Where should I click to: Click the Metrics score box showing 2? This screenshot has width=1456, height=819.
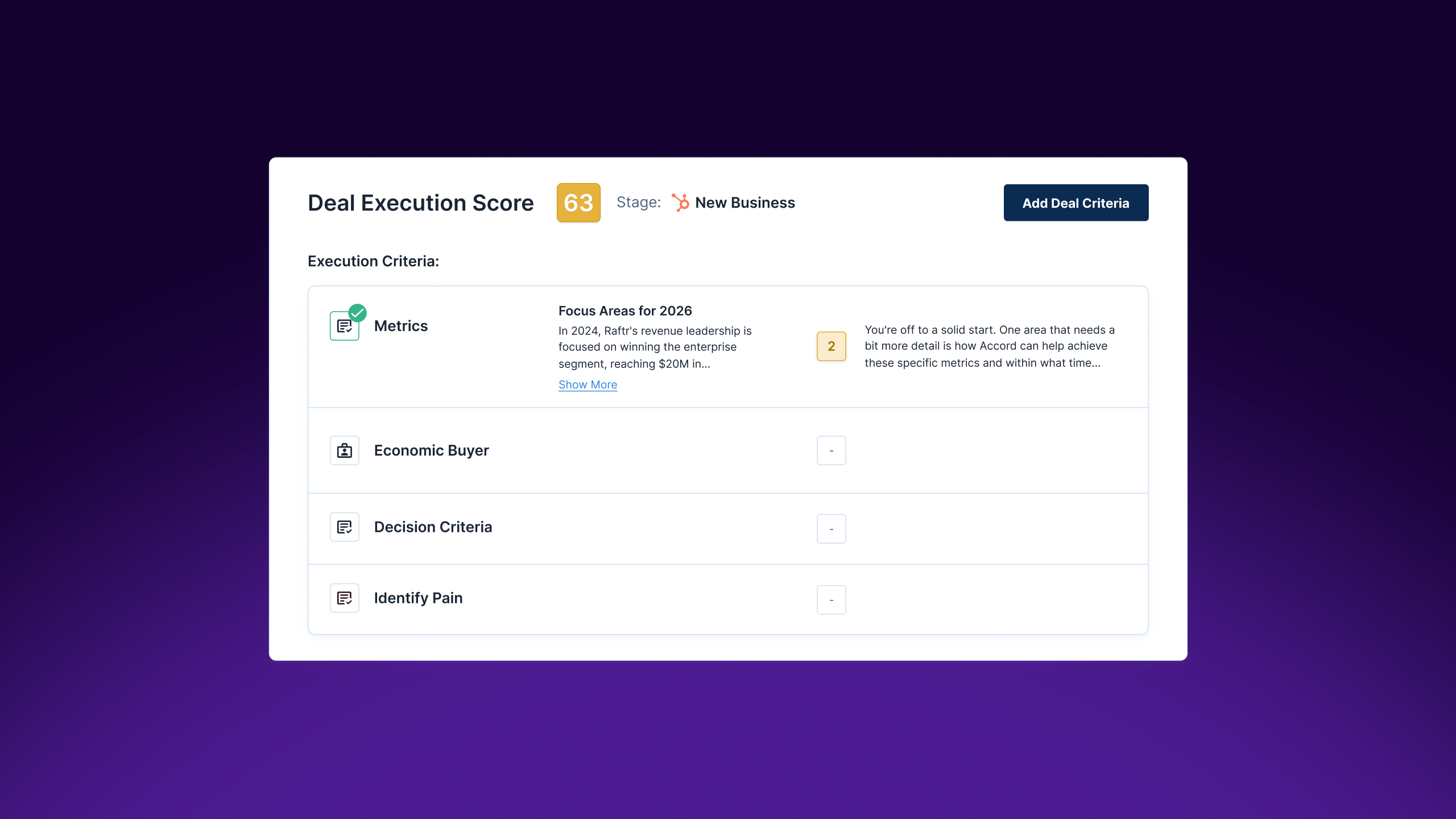(x=831, y=346)
